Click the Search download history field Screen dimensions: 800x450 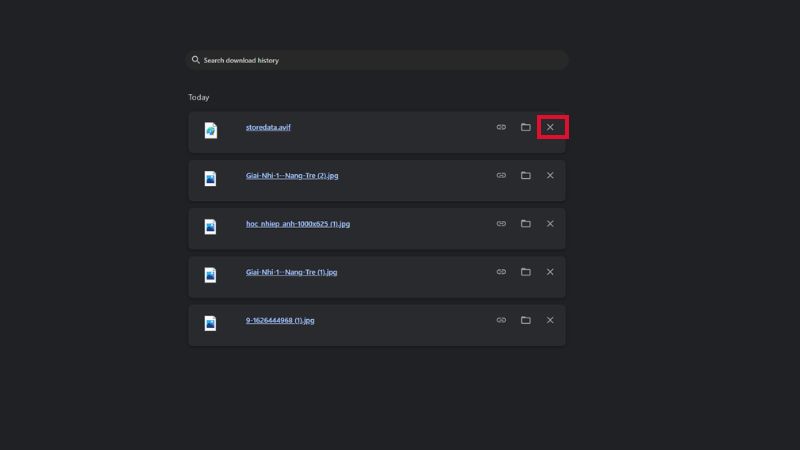tap(380, 60)
